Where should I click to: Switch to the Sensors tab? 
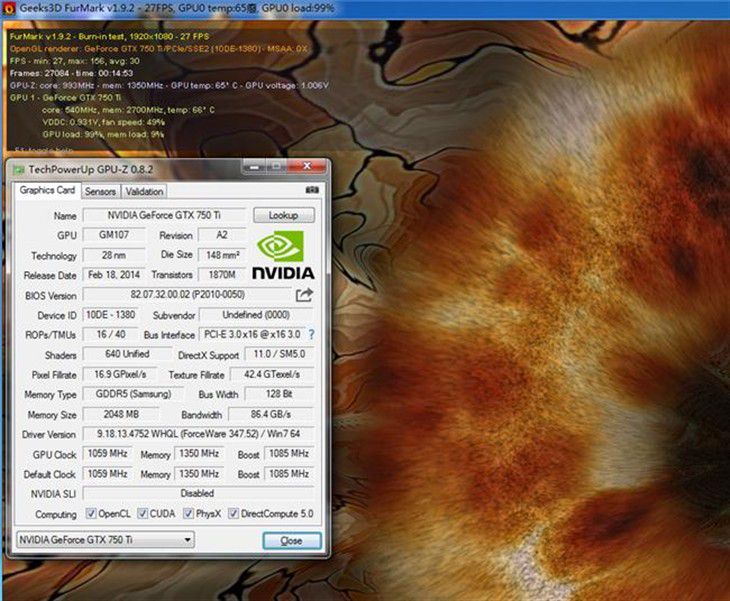tap(101, 191)
